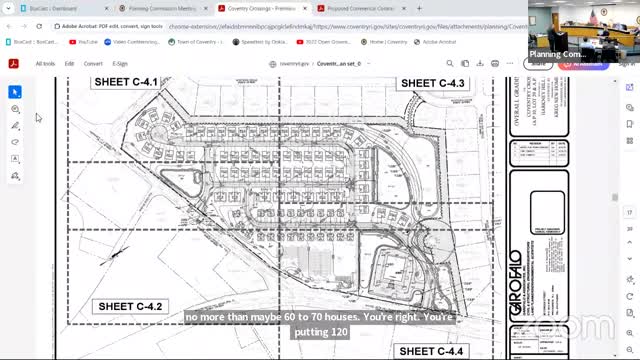Open the All tools menu
The image size is (640, 360).
45,64
